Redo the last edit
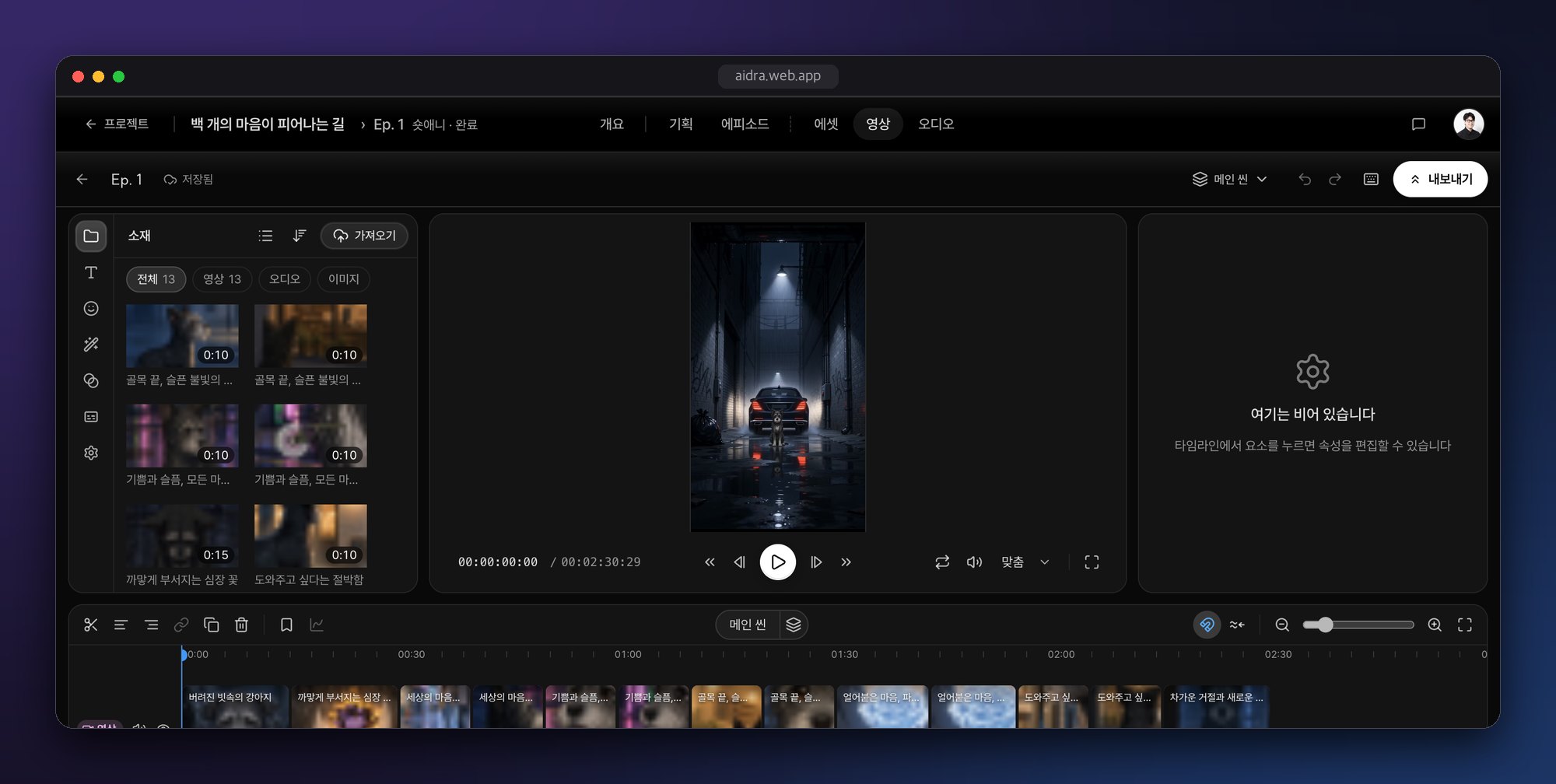The width and height of the screenshot is (1556, 784). point(1335,180)
